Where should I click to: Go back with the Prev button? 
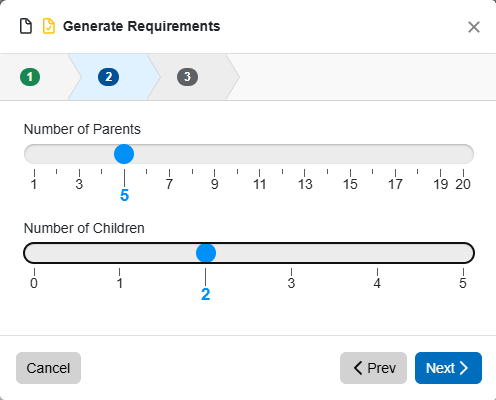point(373,368)
